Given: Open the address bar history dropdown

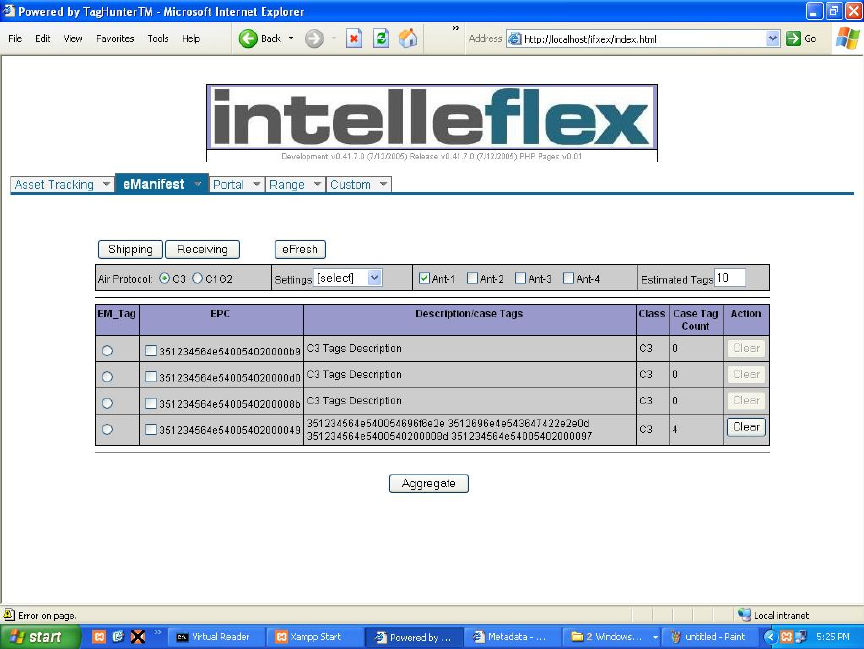Looking at the screenshot, I should [773, 39].
